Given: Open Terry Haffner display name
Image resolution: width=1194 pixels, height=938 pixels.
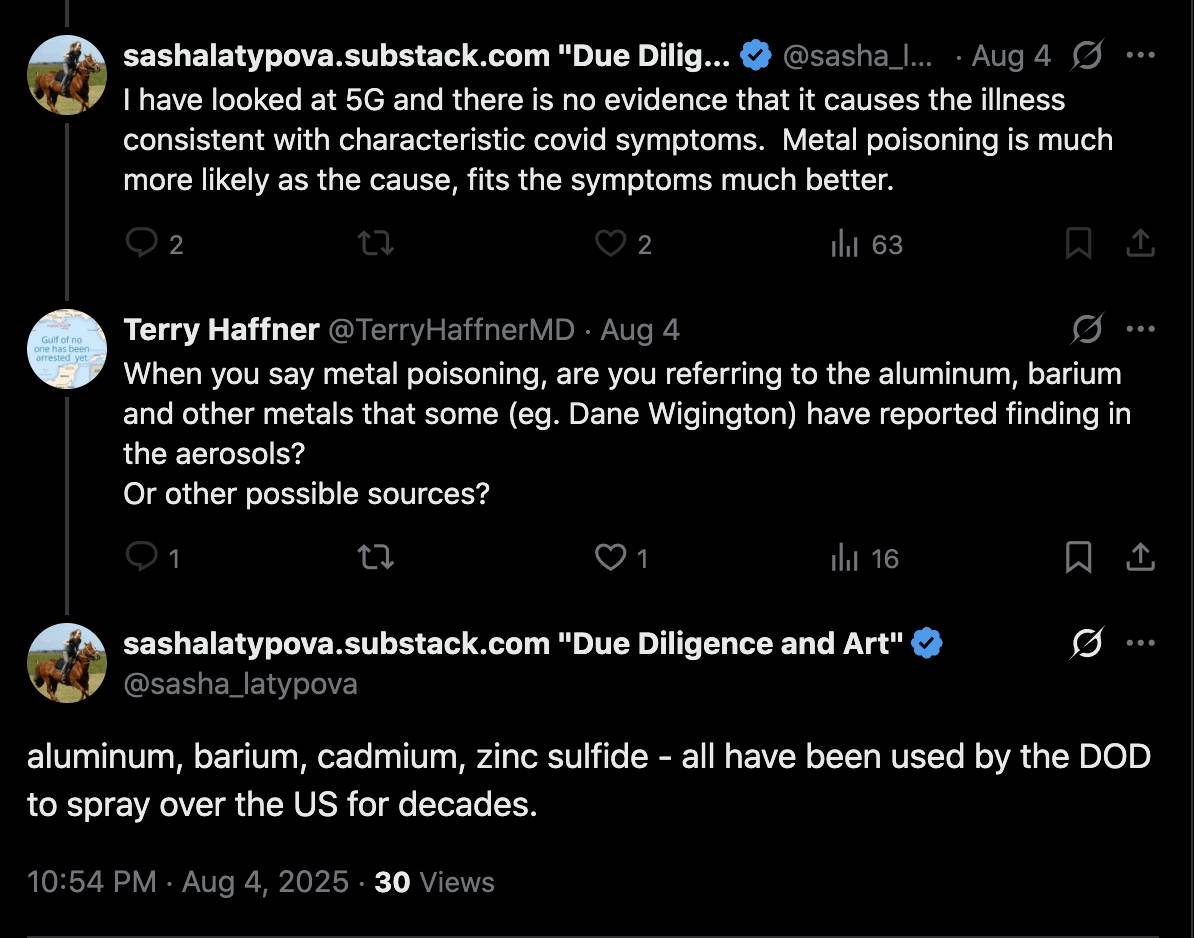Looking at the screenshot, I should click(221, 330).
